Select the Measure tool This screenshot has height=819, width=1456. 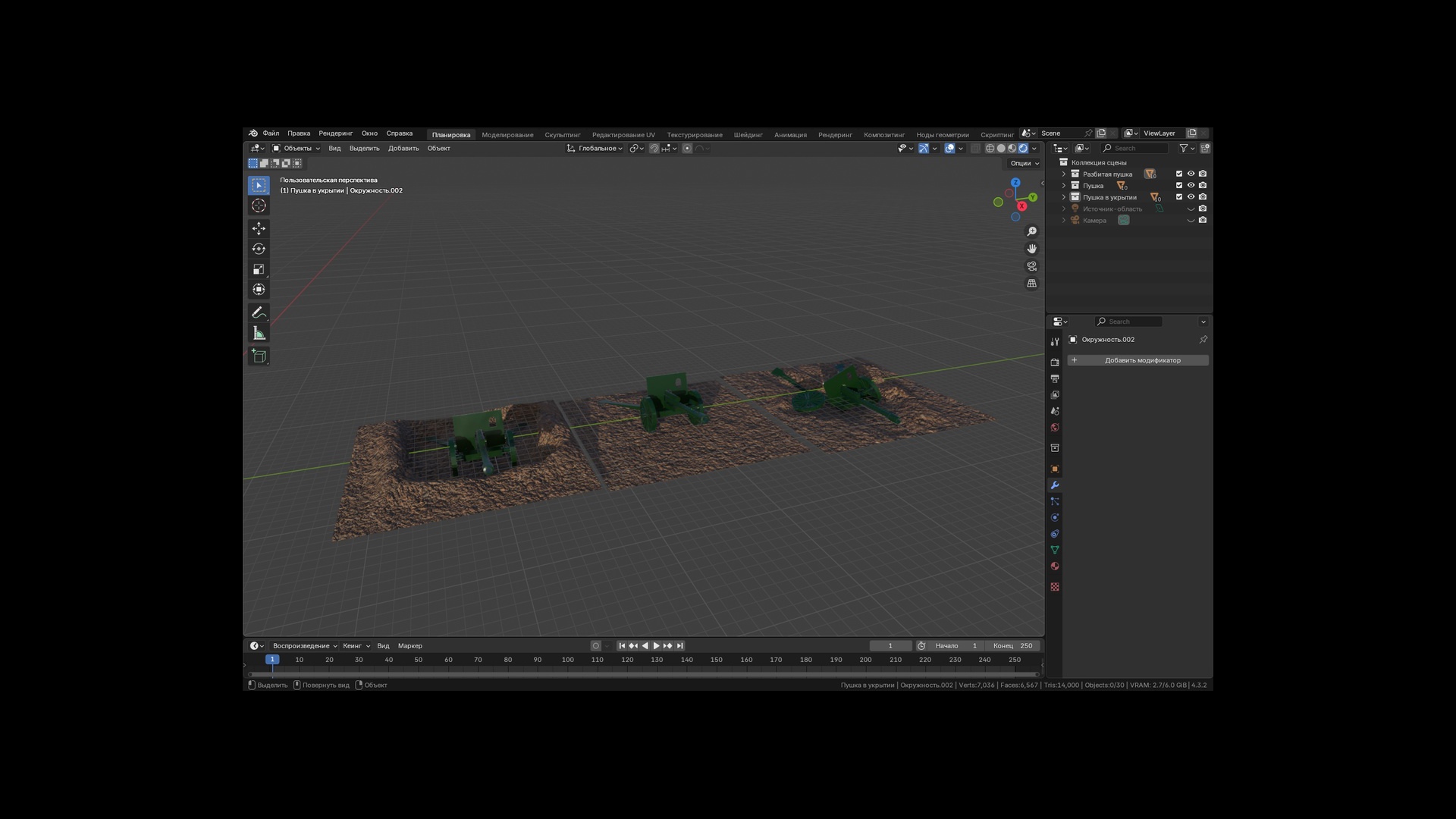coord(259,334)
